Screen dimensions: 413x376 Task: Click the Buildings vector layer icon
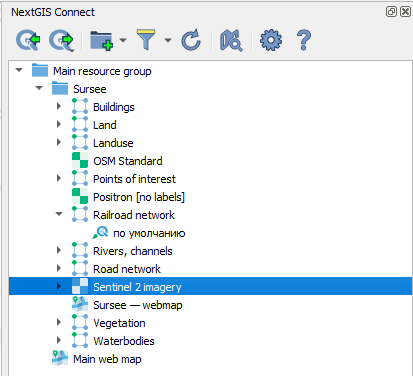(80, 107)
